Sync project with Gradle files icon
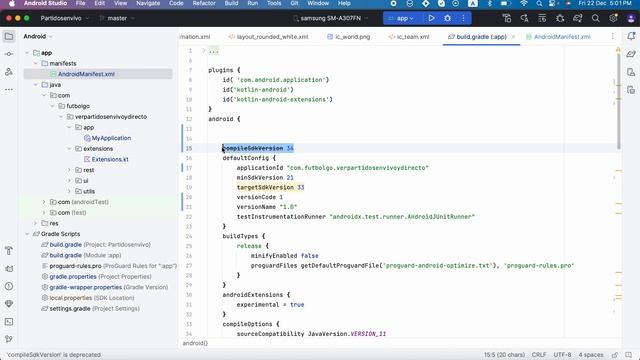The height and width of the screenshot is (360, 640). click(578, 18)
